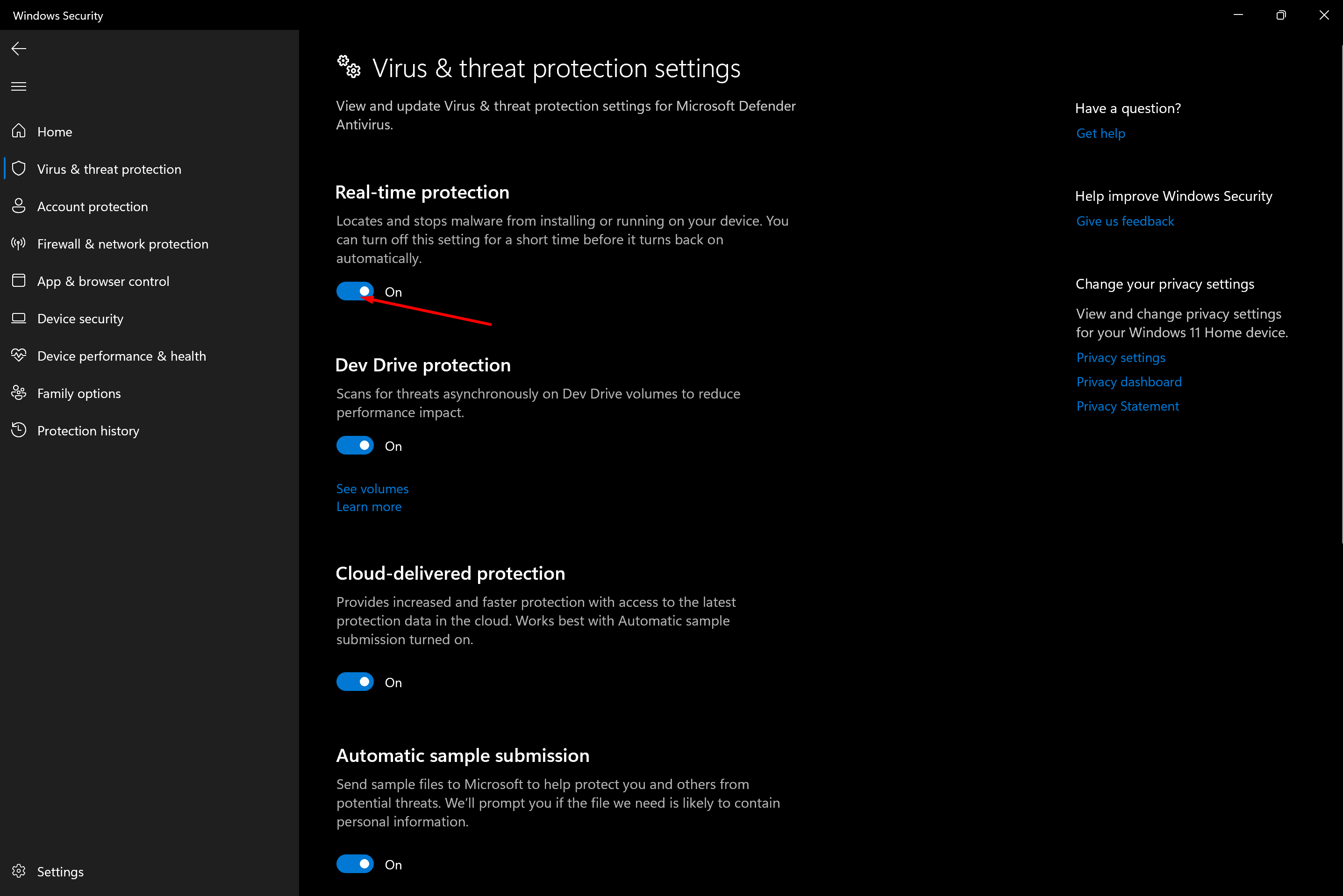This screenshot has height=896, width=1343.
Task: Open Firewall & network protection antenna icon
Action: [19, 243]
